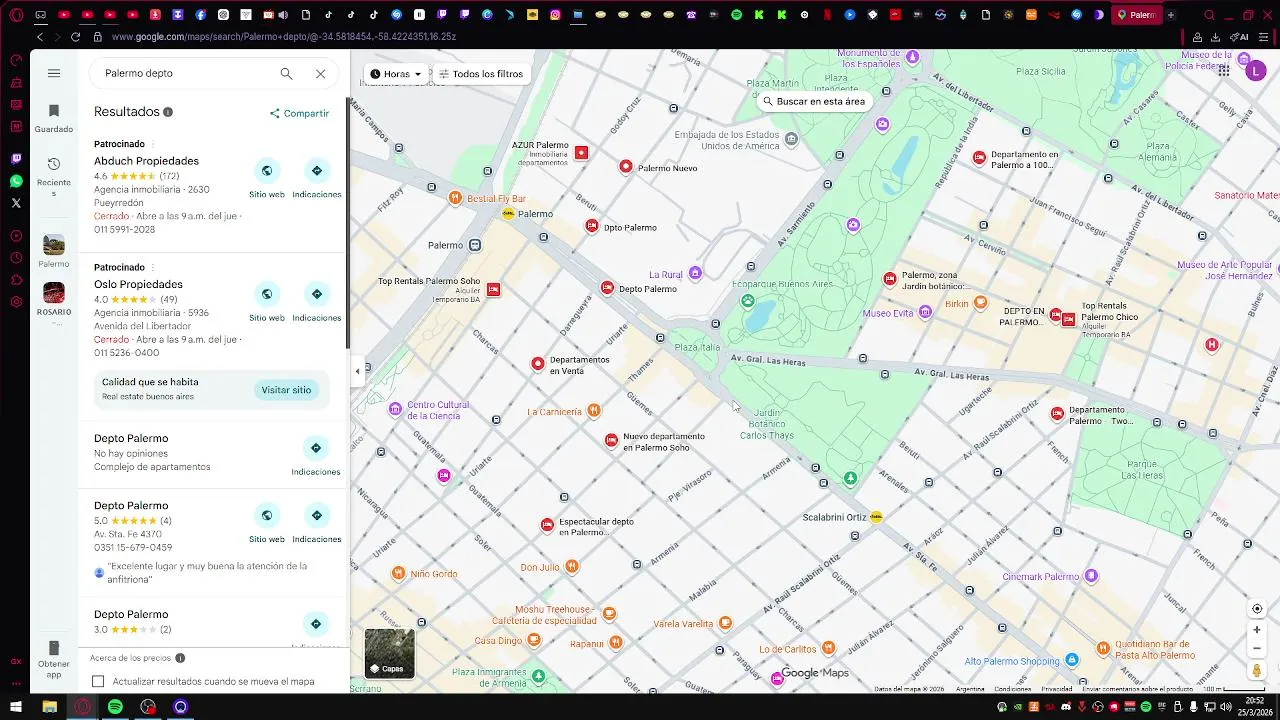Click the browser address bar URL
This screenshot has width=1280, height=720.
284,37
